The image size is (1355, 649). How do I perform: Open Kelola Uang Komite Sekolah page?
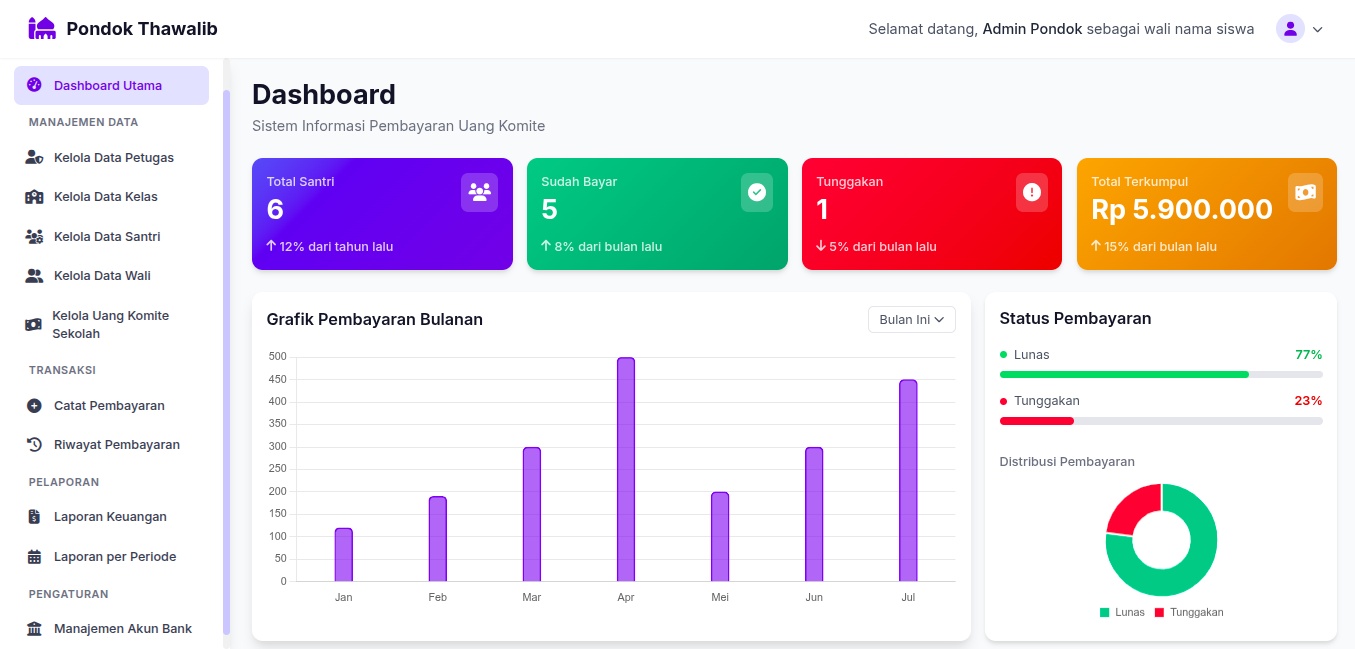pyautogui.click(x=110, y=325)
